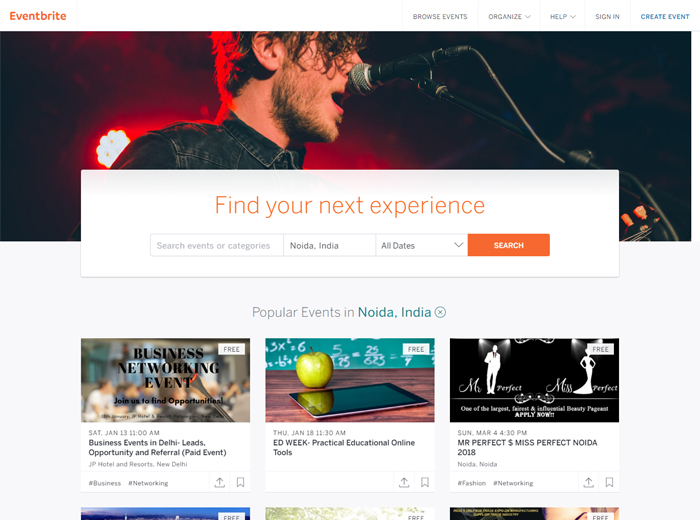
Task: Open the Help dropdown menu
Action: tap(562, 17)
